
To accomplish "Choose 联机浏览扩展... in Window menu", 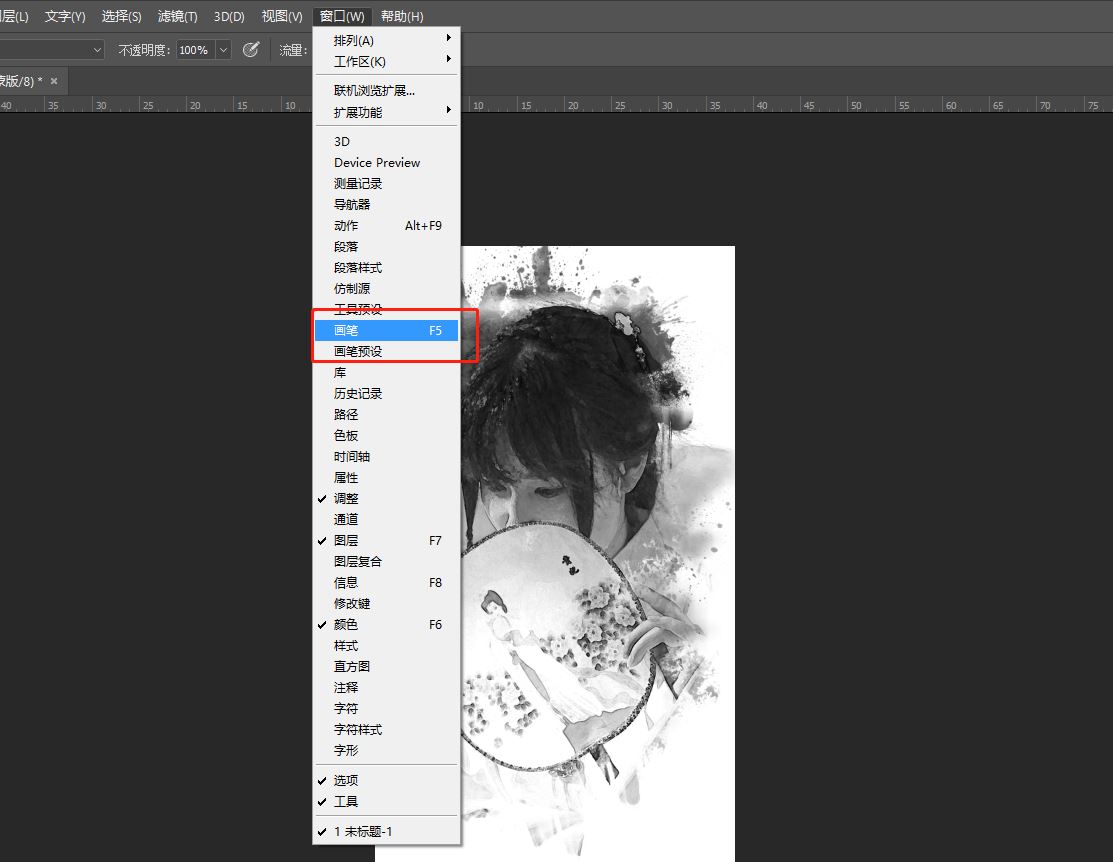I will pos(386,90).
